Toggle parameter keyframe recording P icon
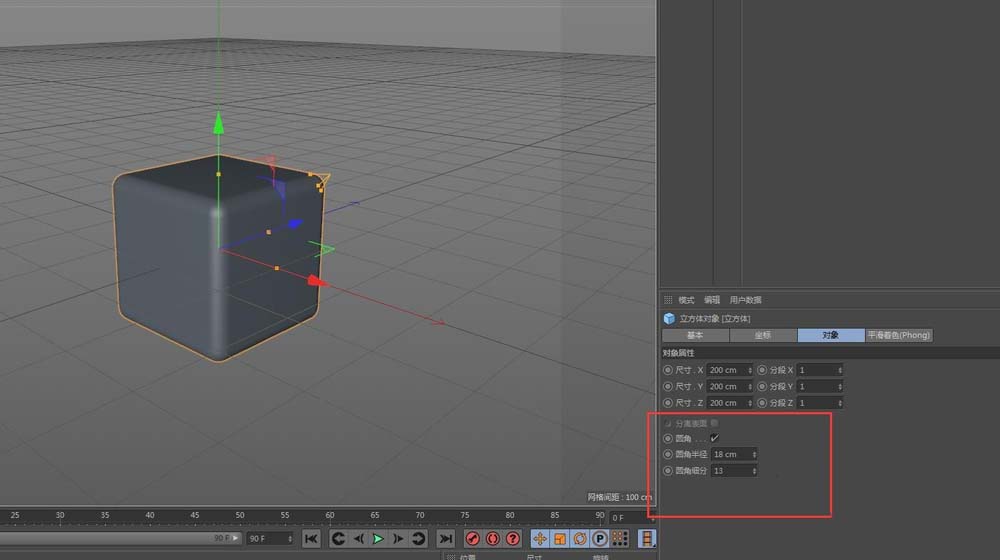The height and width of the screenshot is (560, 1000). click(599, 539)
